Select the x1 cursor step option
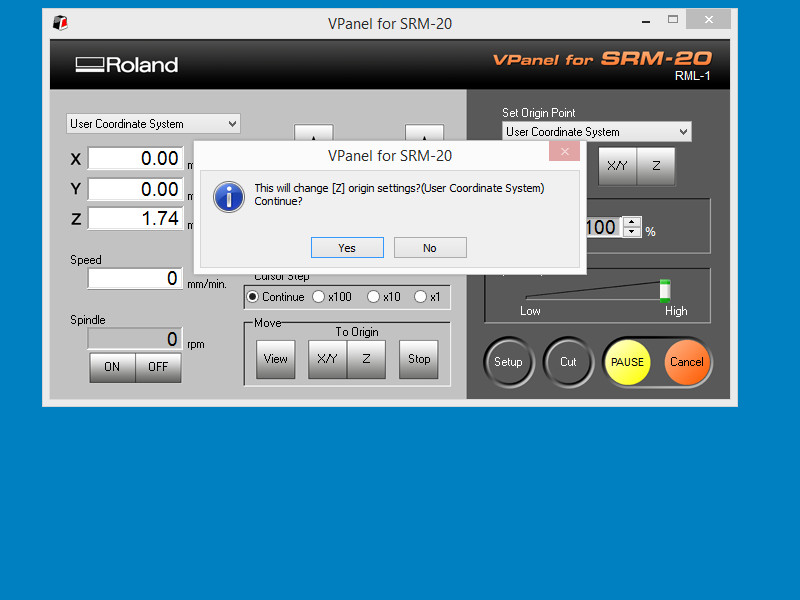The width and height of the screenshot is (800, 600). click(428, 297)
